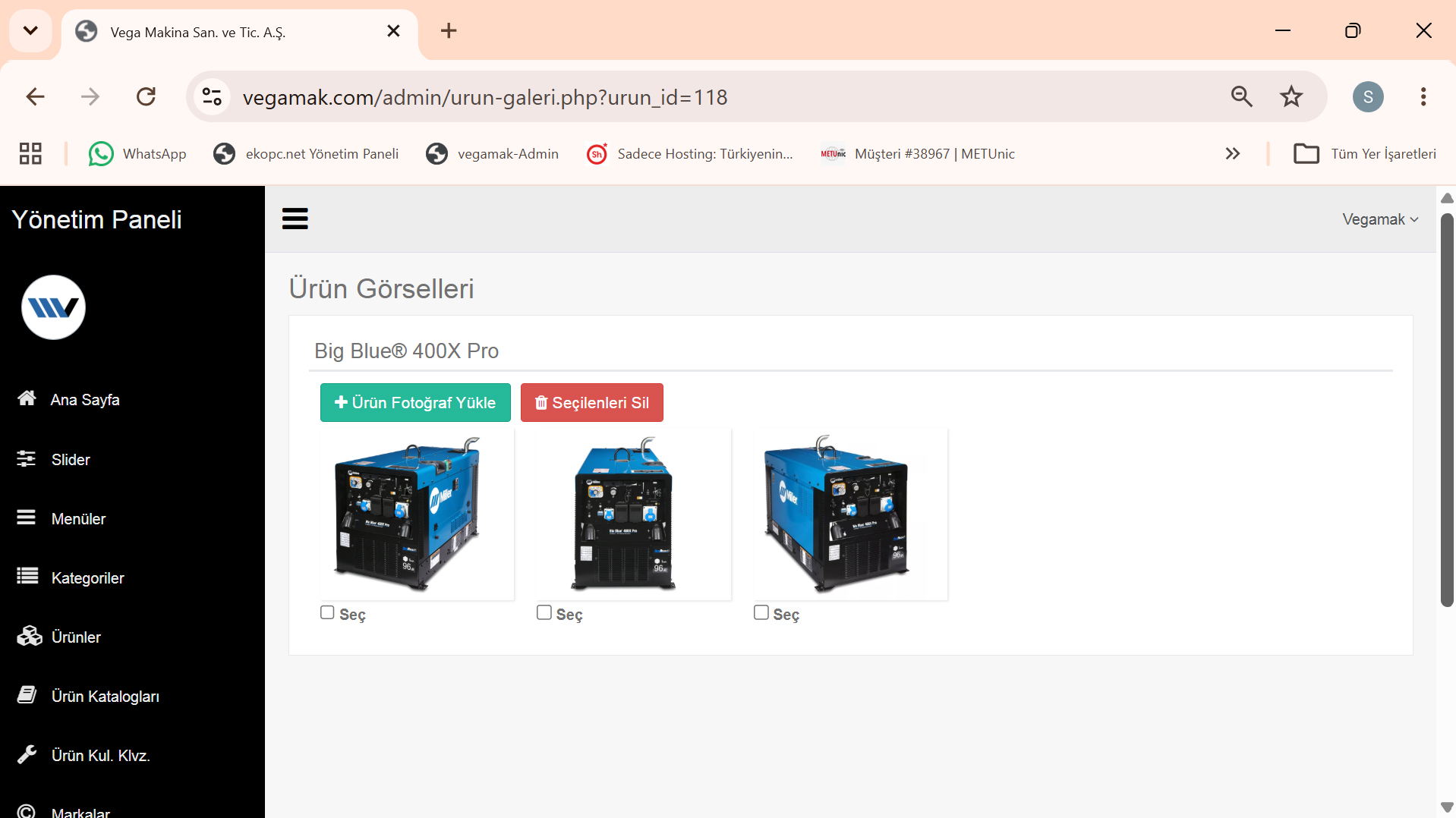Open Markalar menu item

pos(80,811)
